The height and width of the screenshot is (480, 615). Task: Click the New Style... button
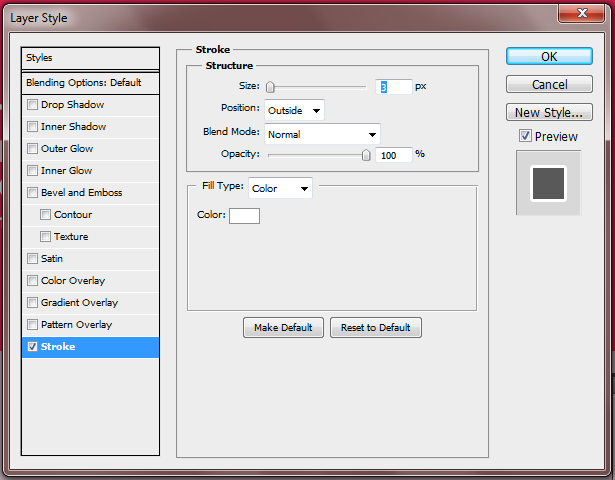[549, 112]
